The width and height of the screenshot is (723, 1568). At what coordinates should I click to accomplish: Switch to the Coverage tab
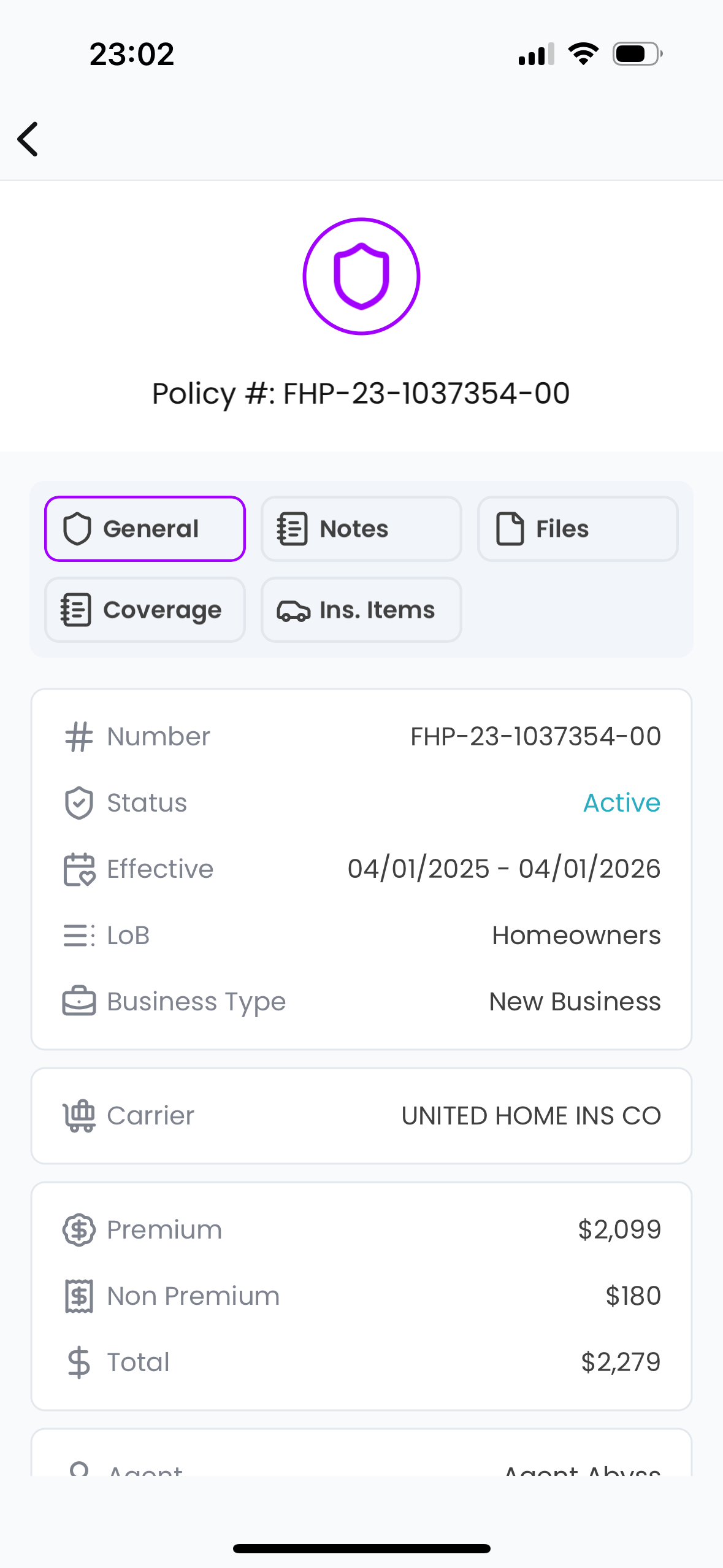coord(145,610)
